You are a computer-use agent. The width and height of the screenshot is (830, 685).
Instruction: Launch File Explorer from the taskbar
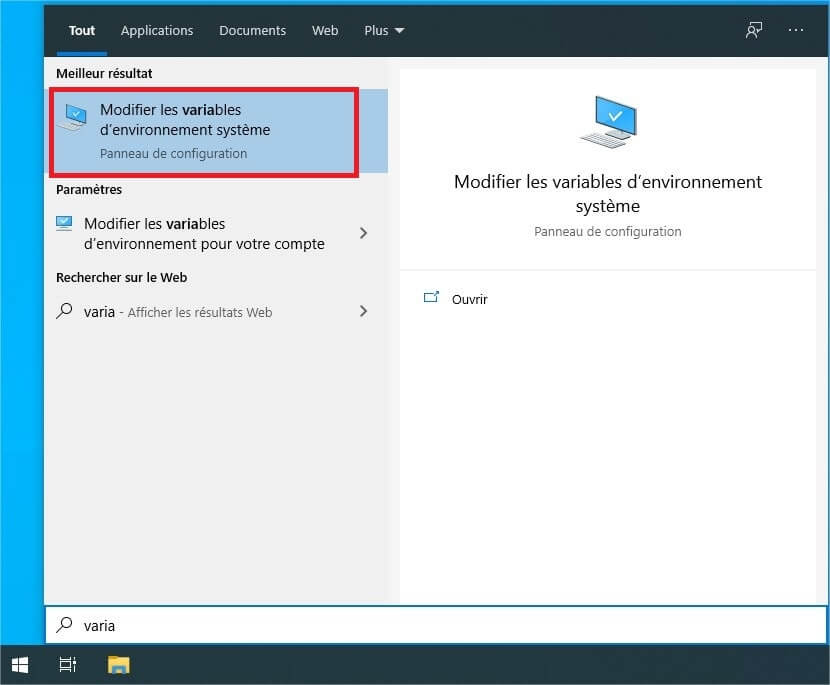[119, 664]
